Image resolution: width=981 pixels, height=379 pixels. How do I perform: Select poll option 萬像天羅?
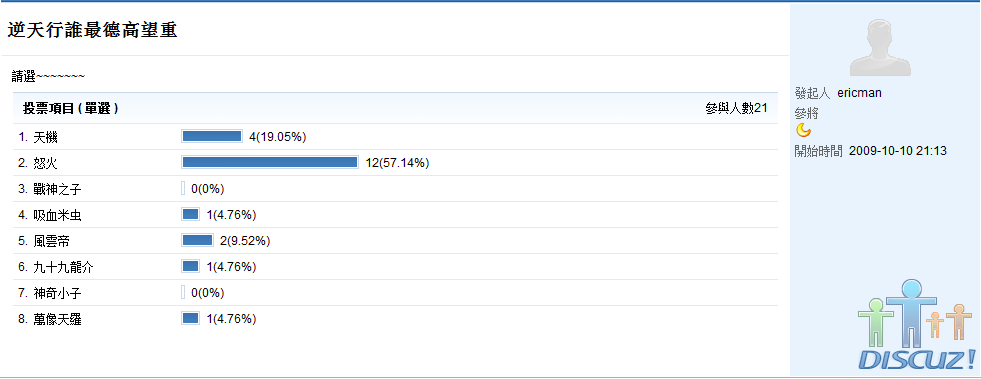click(x=50, y=319)
